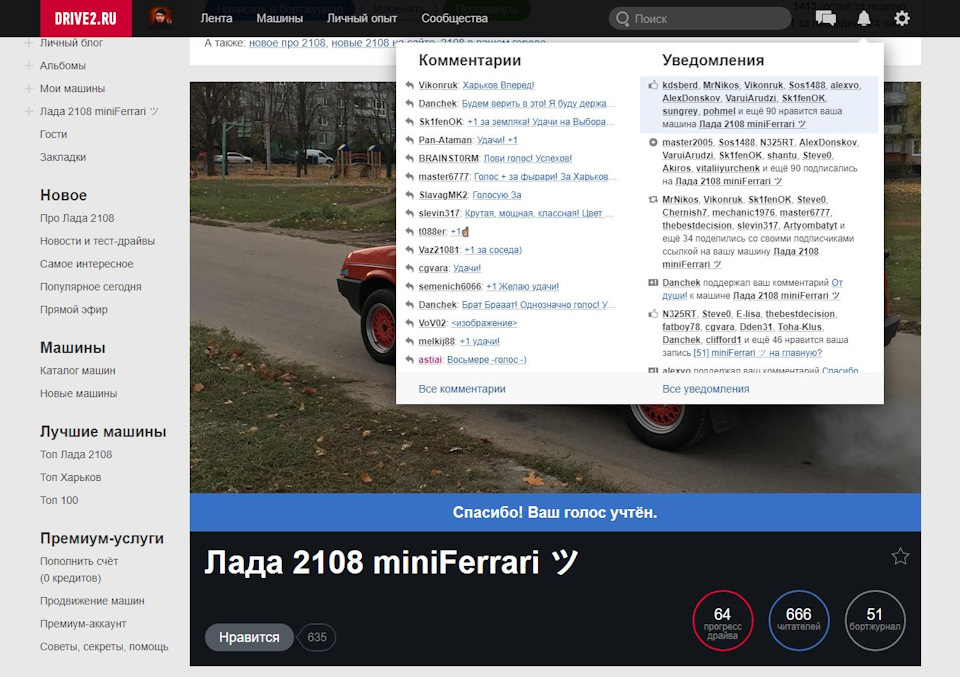Open Каталог машин sidebar link
The width and height of the screenshot is (960, 677).
pos(78,370)
